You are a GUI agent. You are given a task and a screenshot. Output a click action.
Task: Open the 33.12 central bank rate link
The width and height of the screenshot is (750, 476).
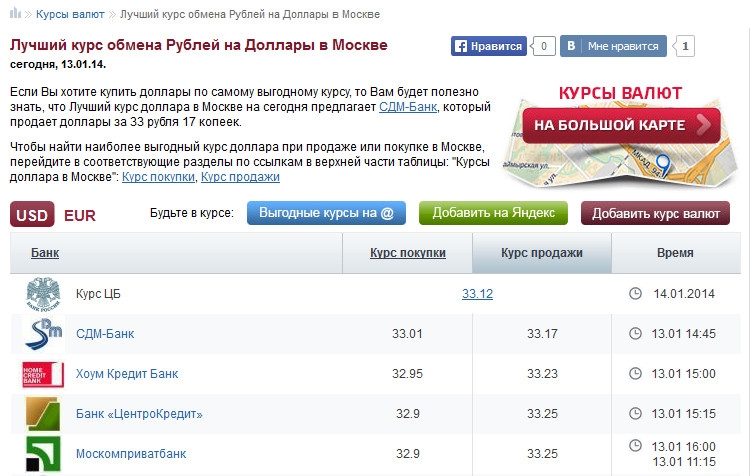(477, 294)
